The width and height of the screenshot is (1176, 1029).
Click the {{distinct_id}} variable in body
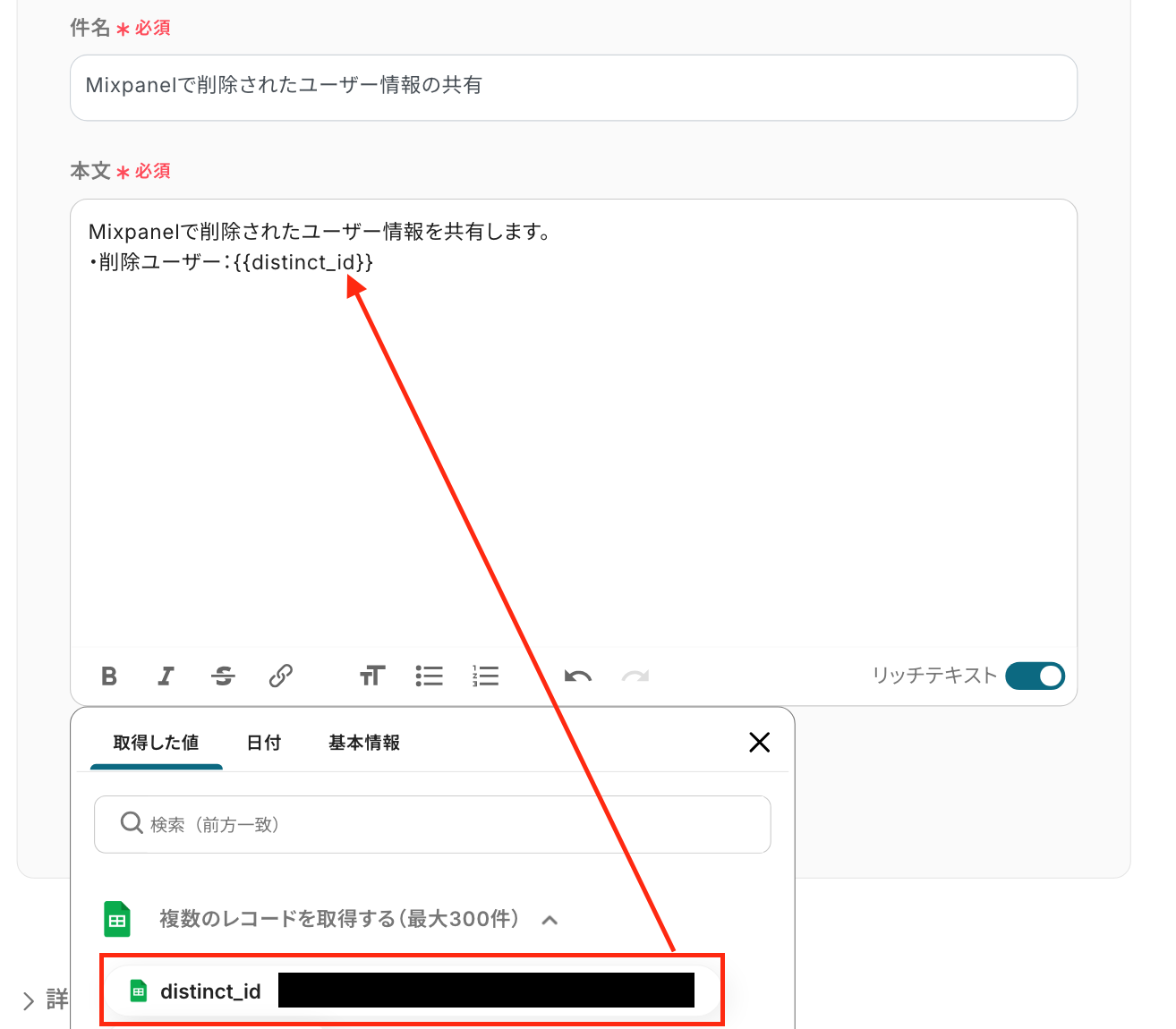[x=303, y=262]
